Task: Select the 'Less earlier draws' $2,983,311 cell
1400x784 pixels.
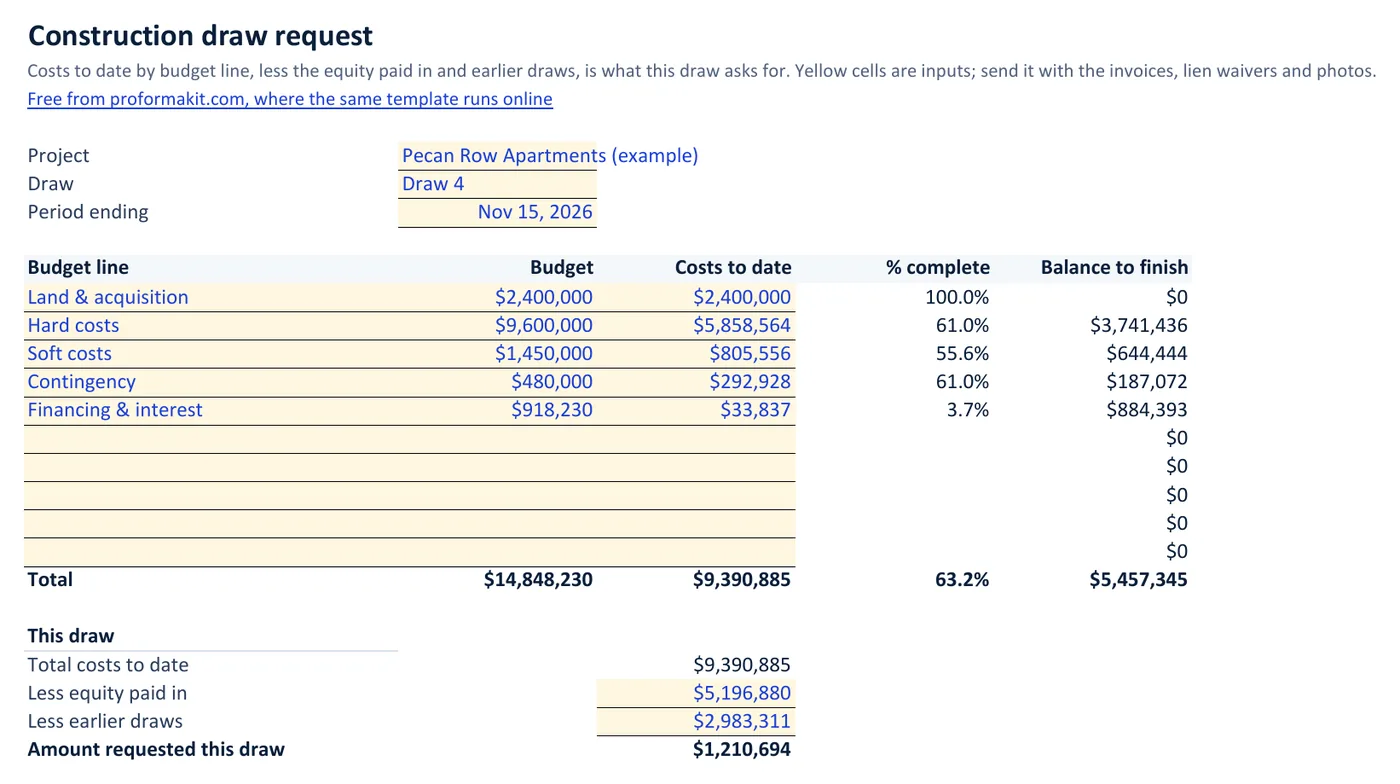Action: coord(696,721)
